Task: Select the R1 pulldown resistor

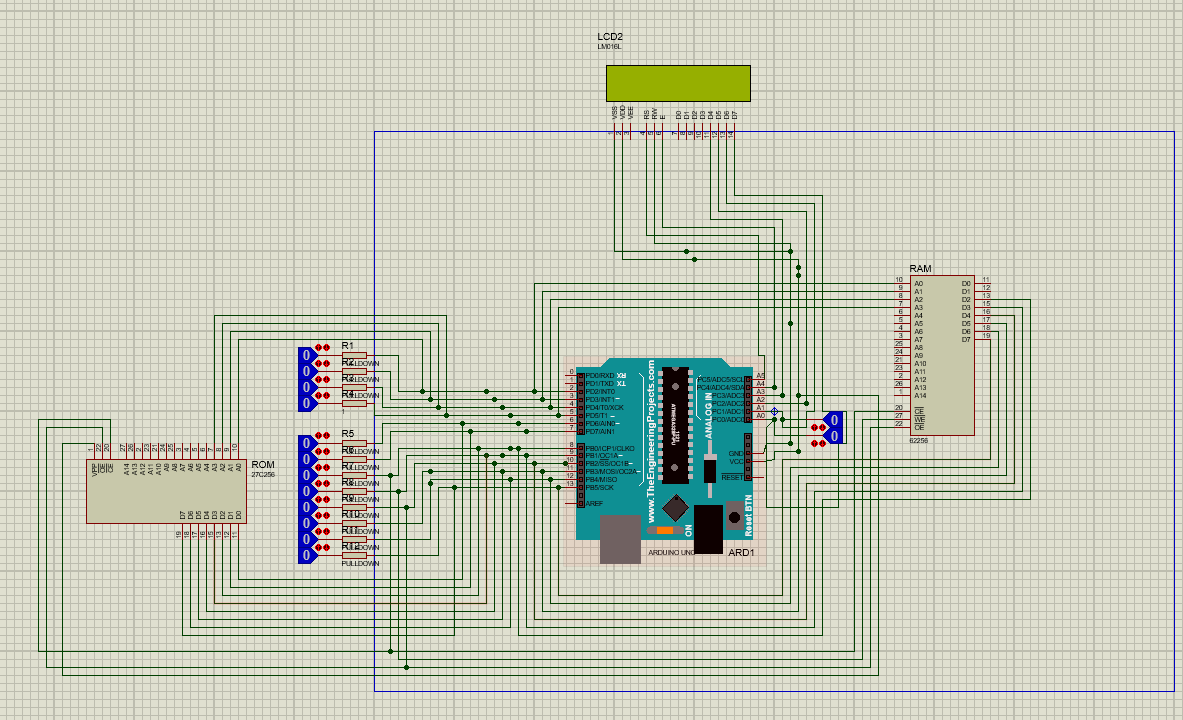Action: tap(354, 356)
